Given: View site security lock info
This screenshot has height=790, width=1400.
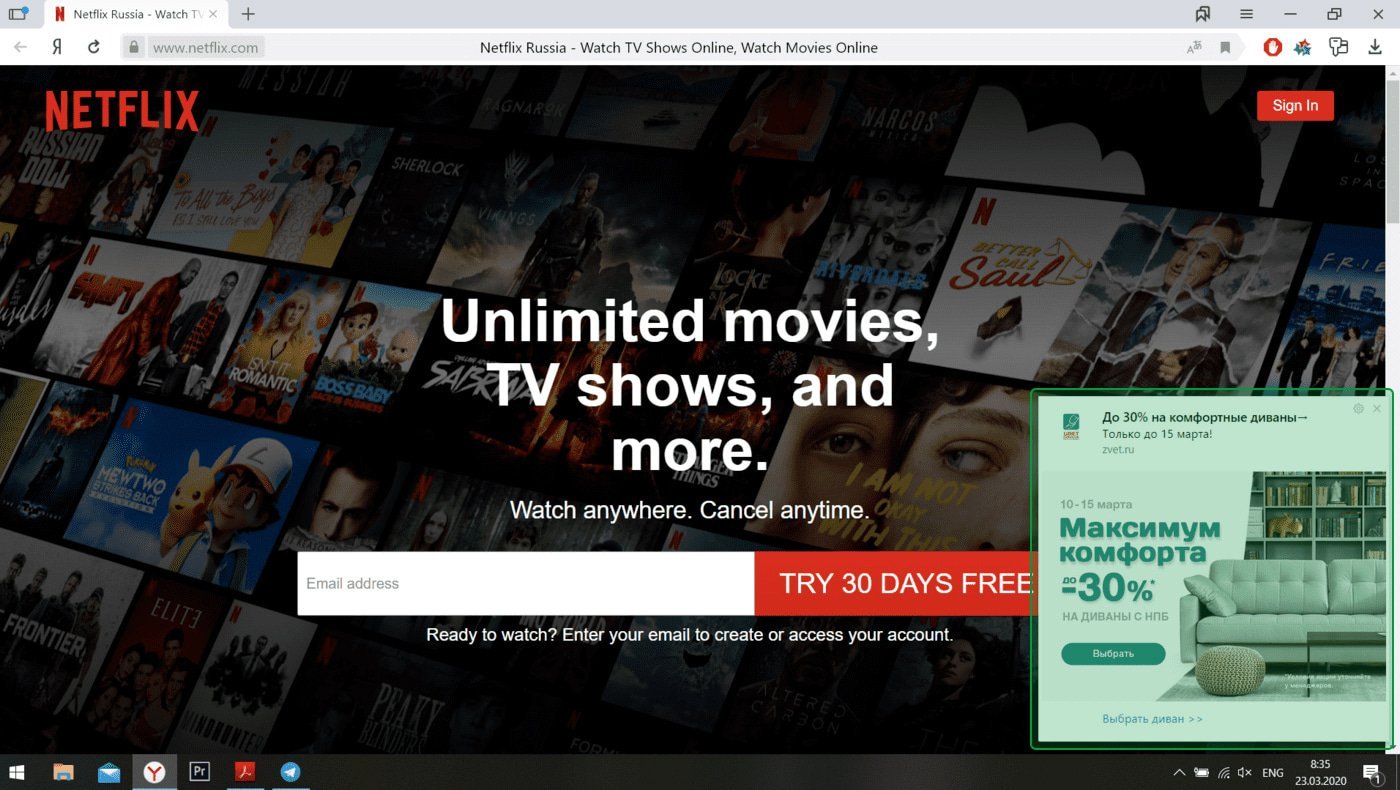Looking at the screenshot, I should click(134, 47).
